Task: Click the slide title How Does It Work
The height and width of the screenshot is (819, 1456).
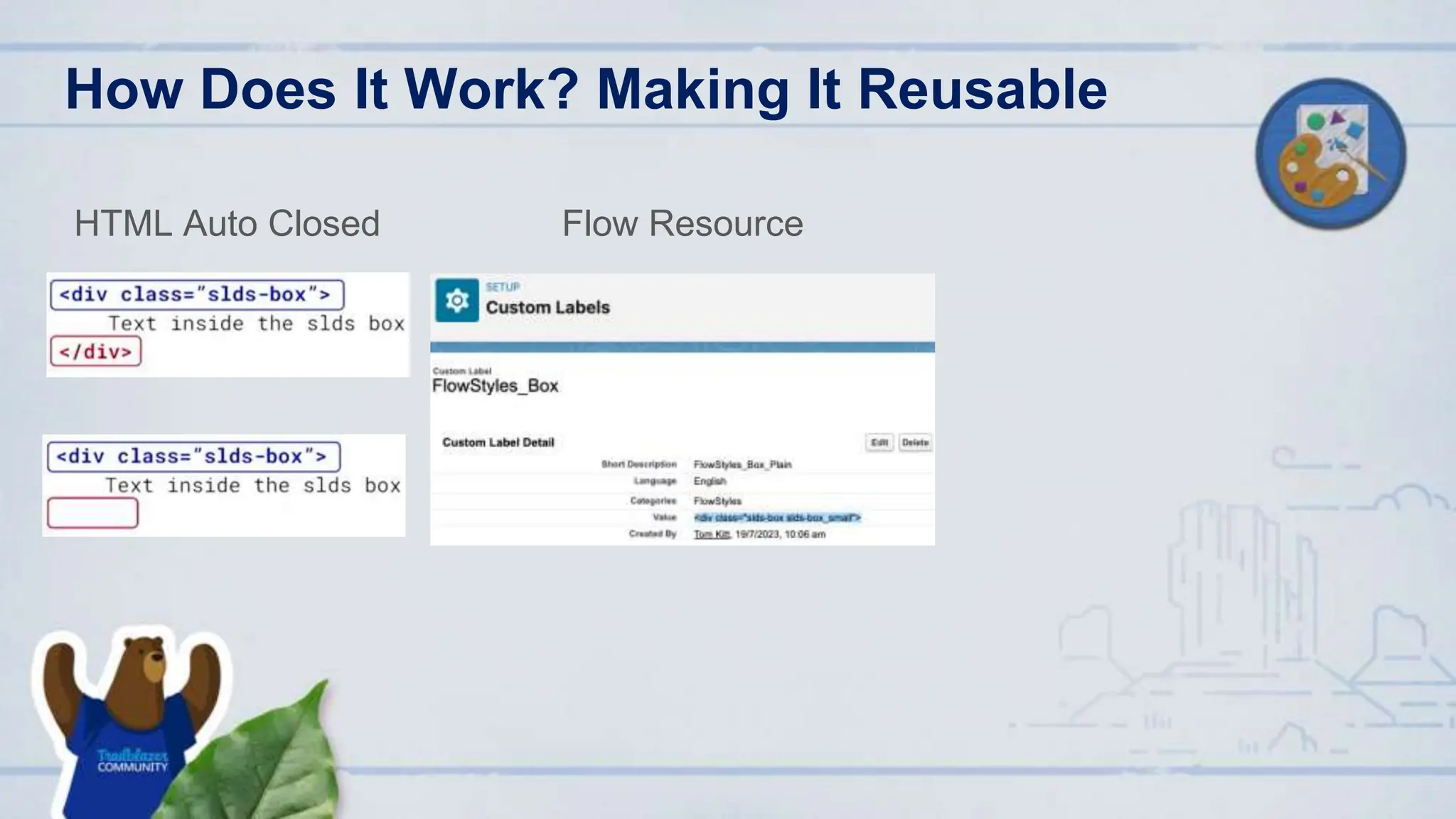Action: click(586, 90)
